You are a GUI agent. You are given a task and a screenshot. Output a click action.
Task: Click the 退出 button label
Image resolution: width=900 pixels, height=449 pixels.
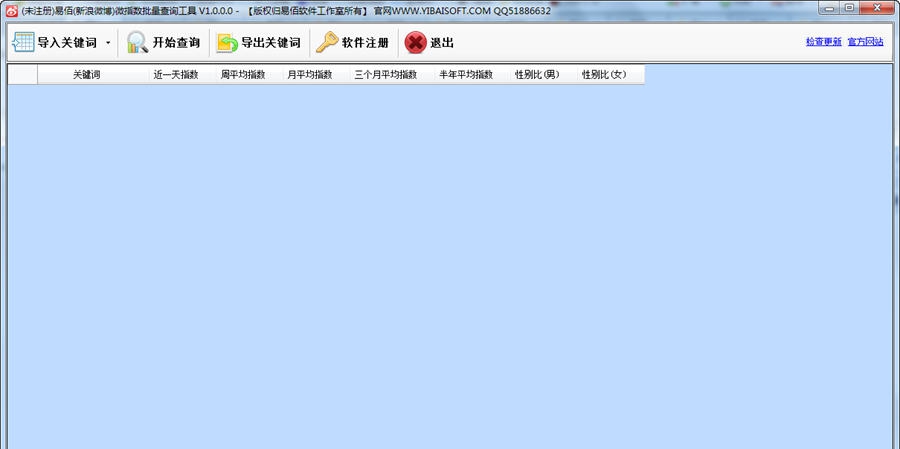click(x=442, y=43)
